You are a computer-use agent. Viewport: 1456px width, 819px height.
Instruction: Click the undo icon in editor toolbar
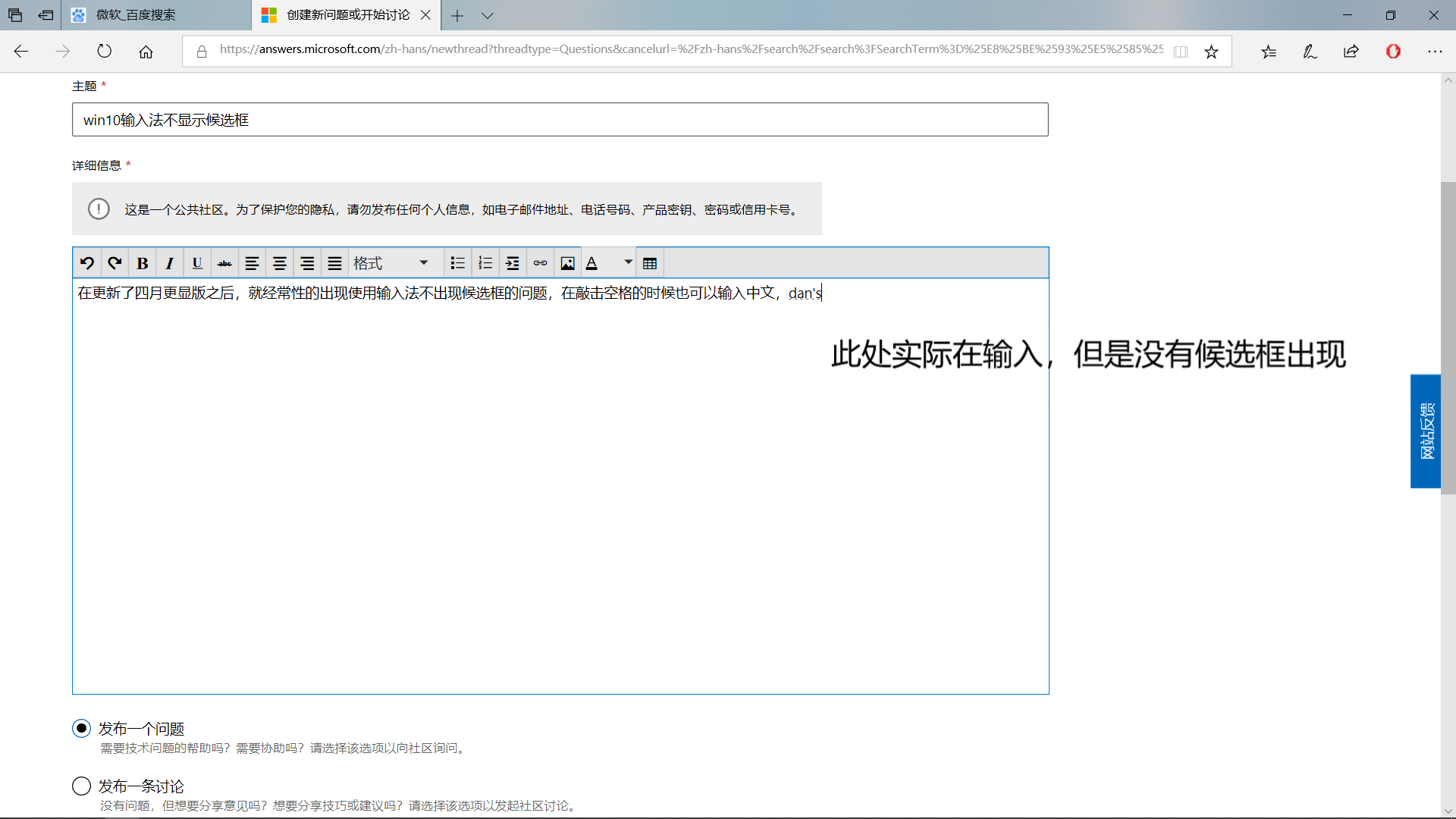tap(87, 263)
